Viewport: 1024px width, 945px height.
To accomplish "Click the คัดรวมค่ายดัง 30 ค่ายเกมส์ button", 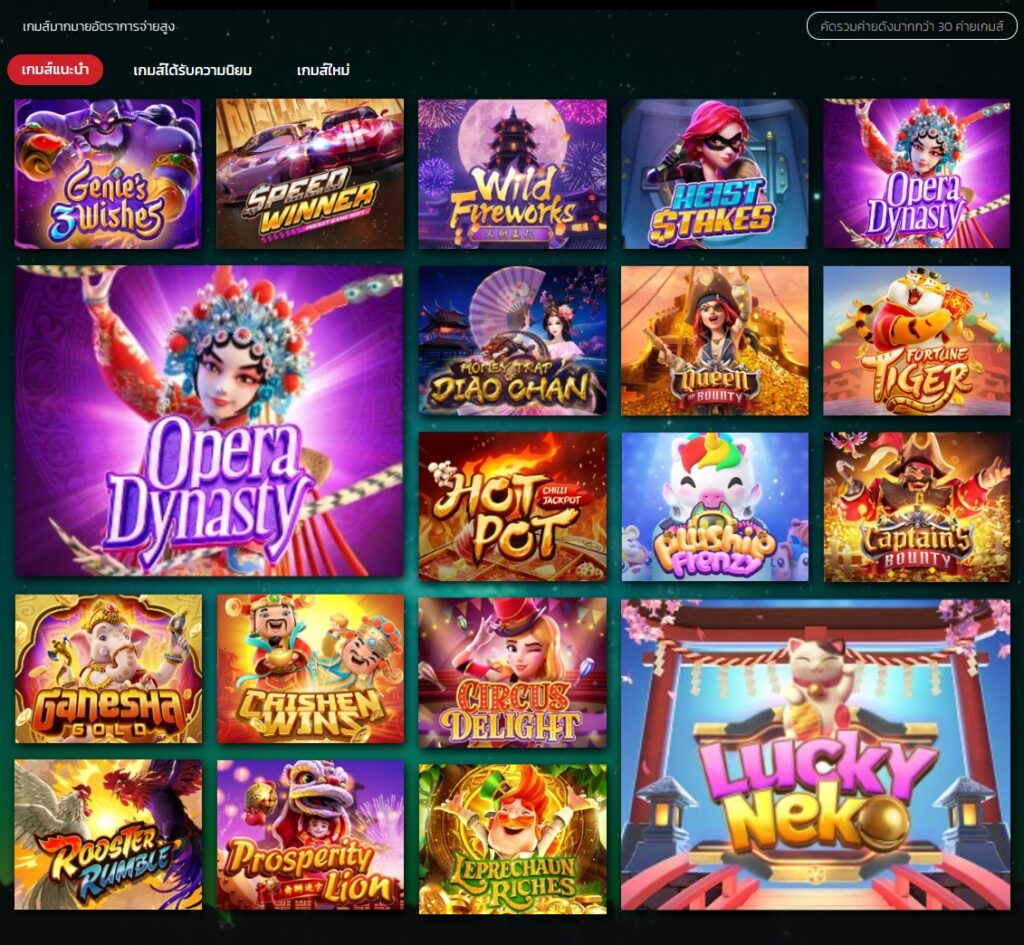I will point(912,27).
